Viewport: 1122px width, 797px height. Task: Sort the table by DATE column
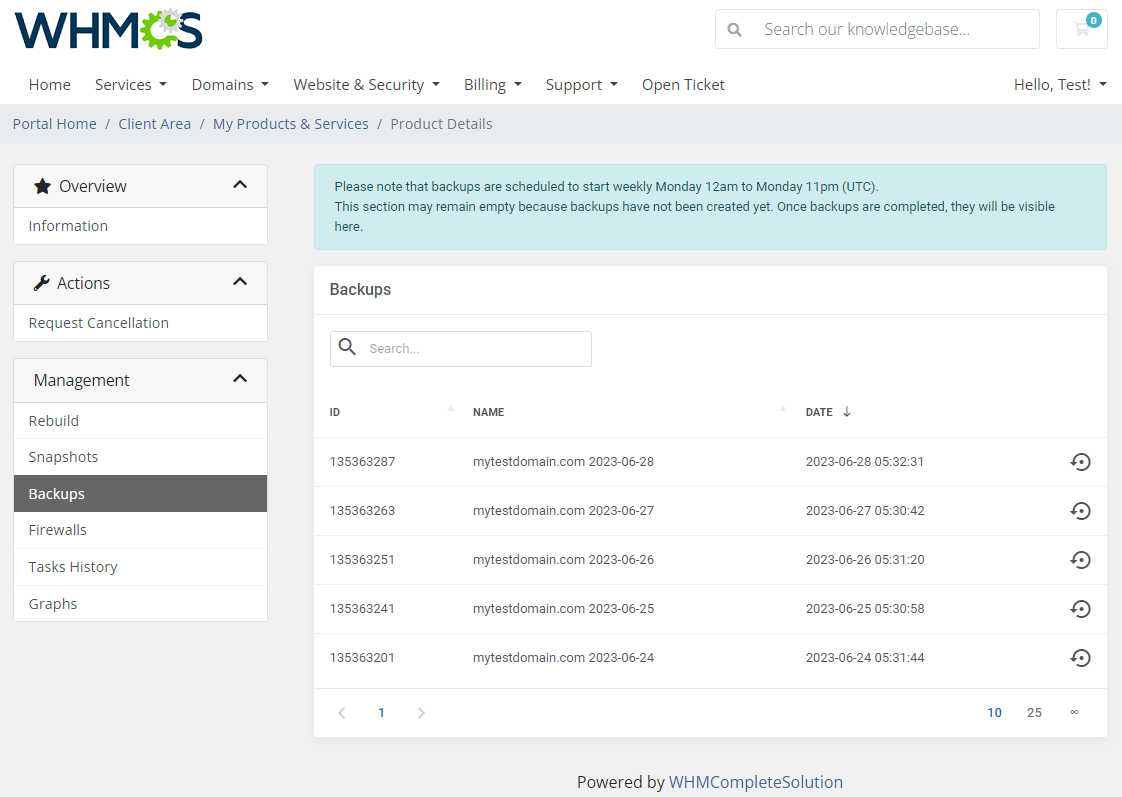pos(819,411)
